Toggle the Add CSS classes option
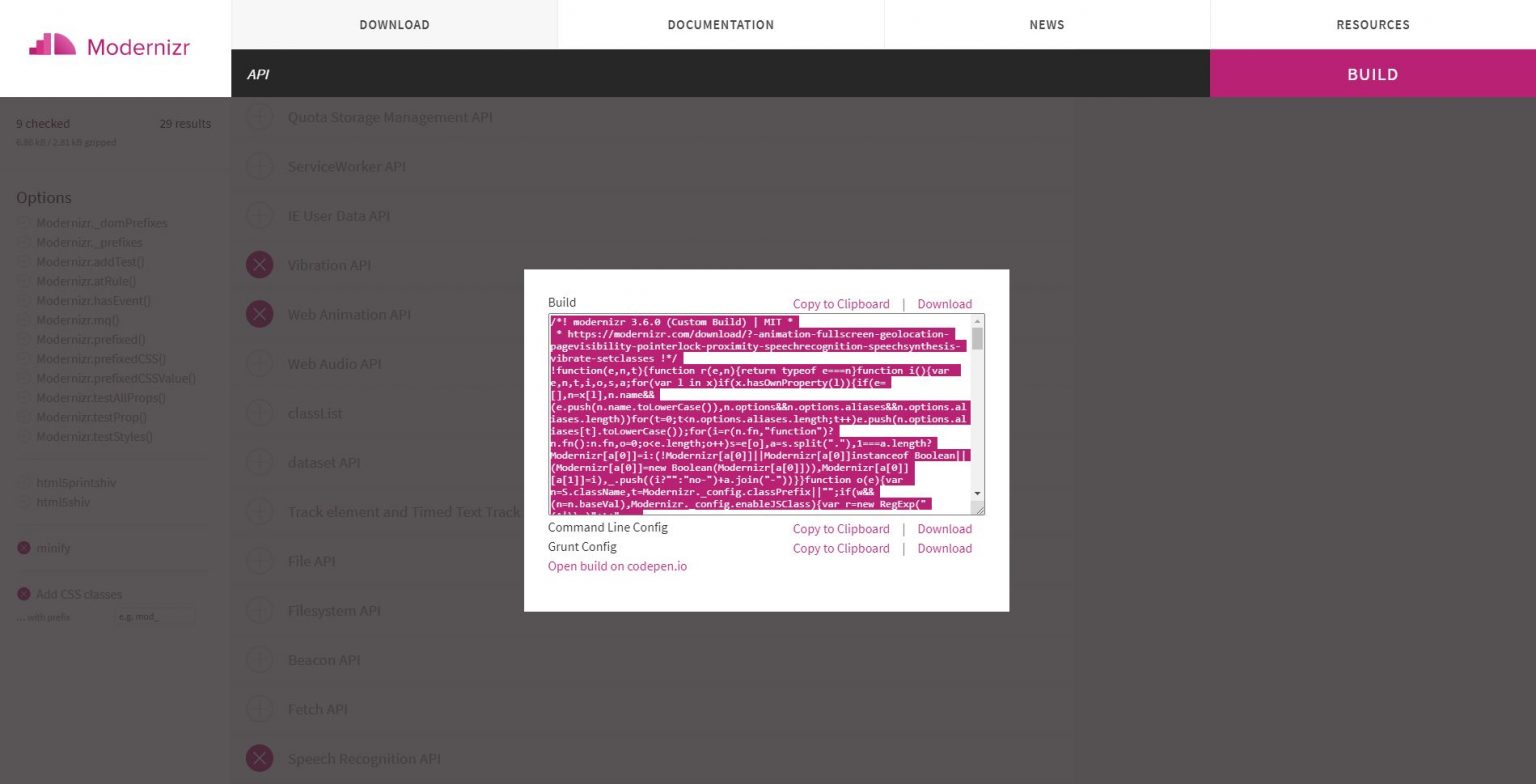 [24, 593]
